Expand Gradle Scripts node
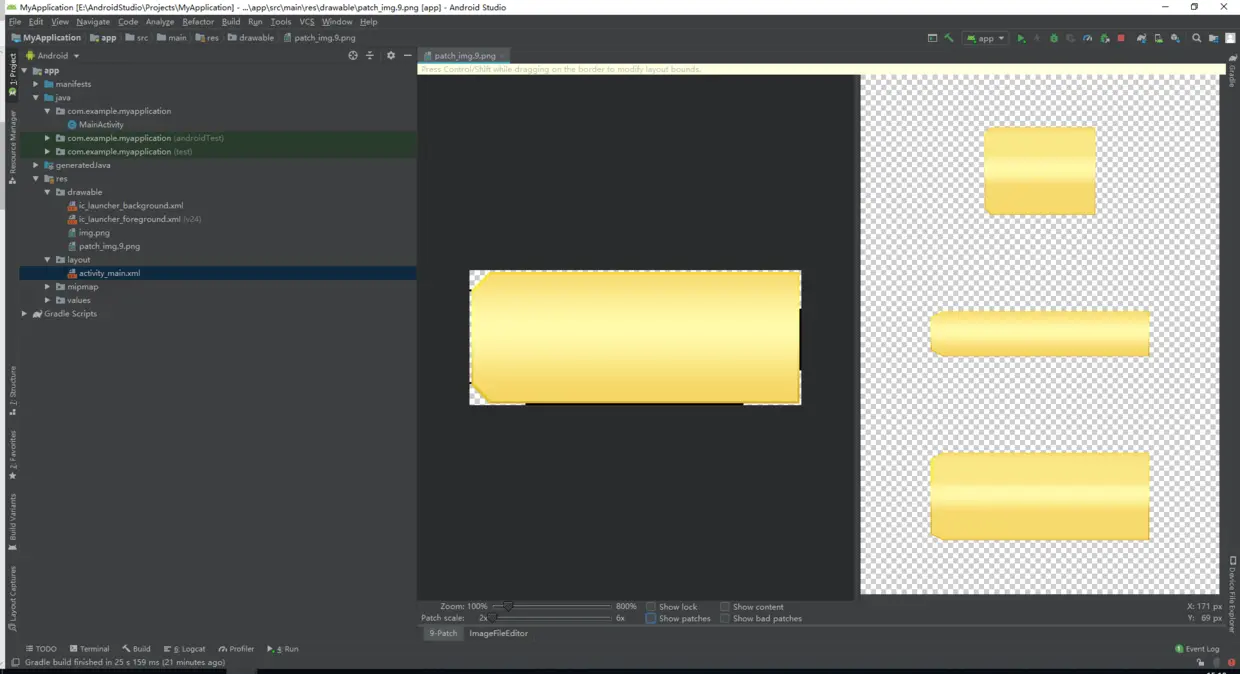 pos(25,313)
